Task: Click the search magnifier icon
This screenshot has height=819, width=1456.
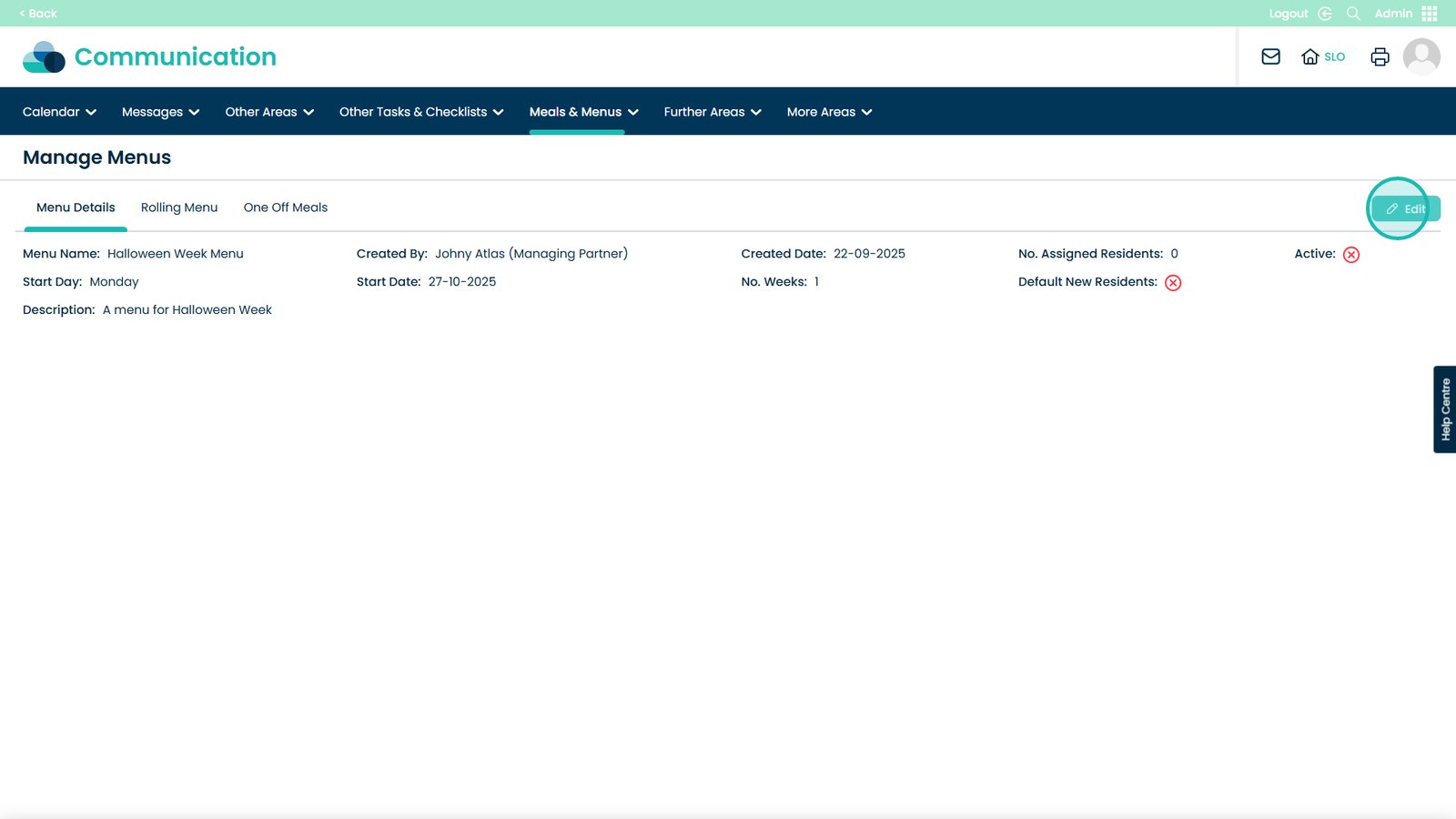Action: point(1353,14)
